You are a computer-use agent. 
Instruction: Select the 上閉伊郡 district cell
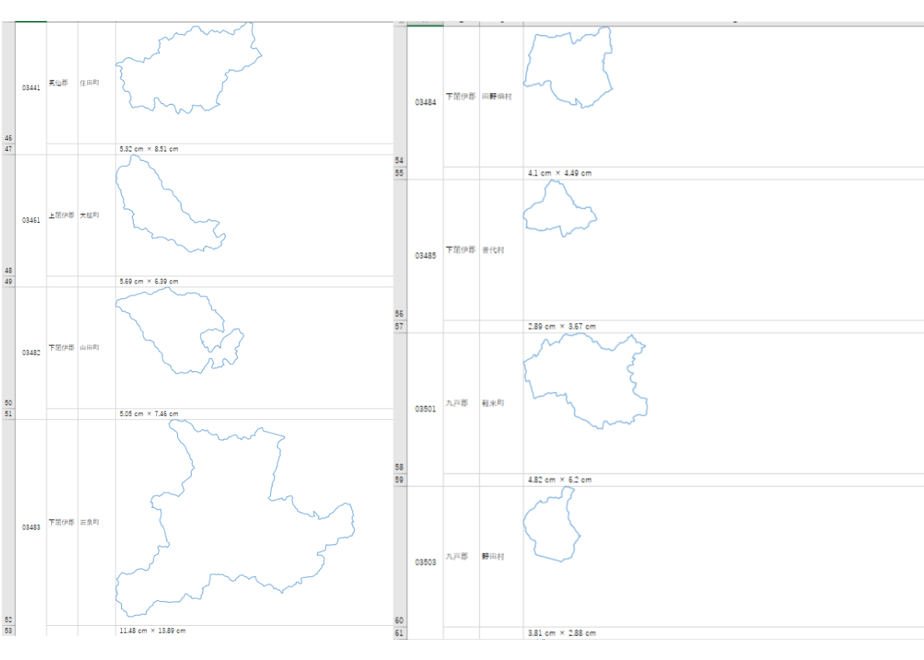click(62, 216)
